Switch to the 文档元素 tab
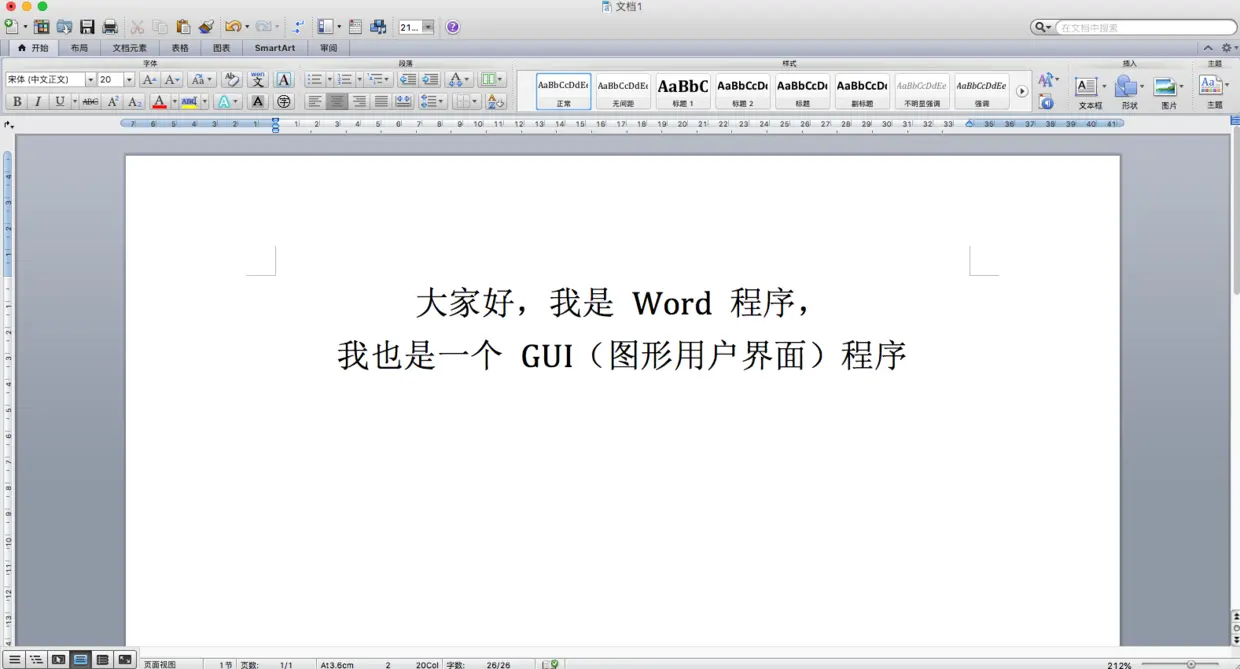 (129, 47)
